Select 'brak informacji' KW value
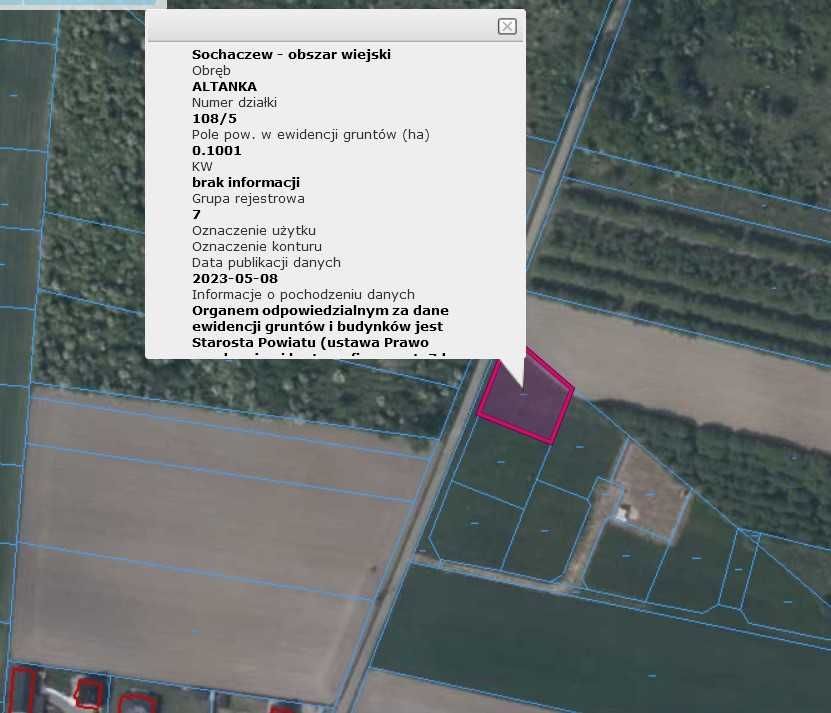 (246, 182)
